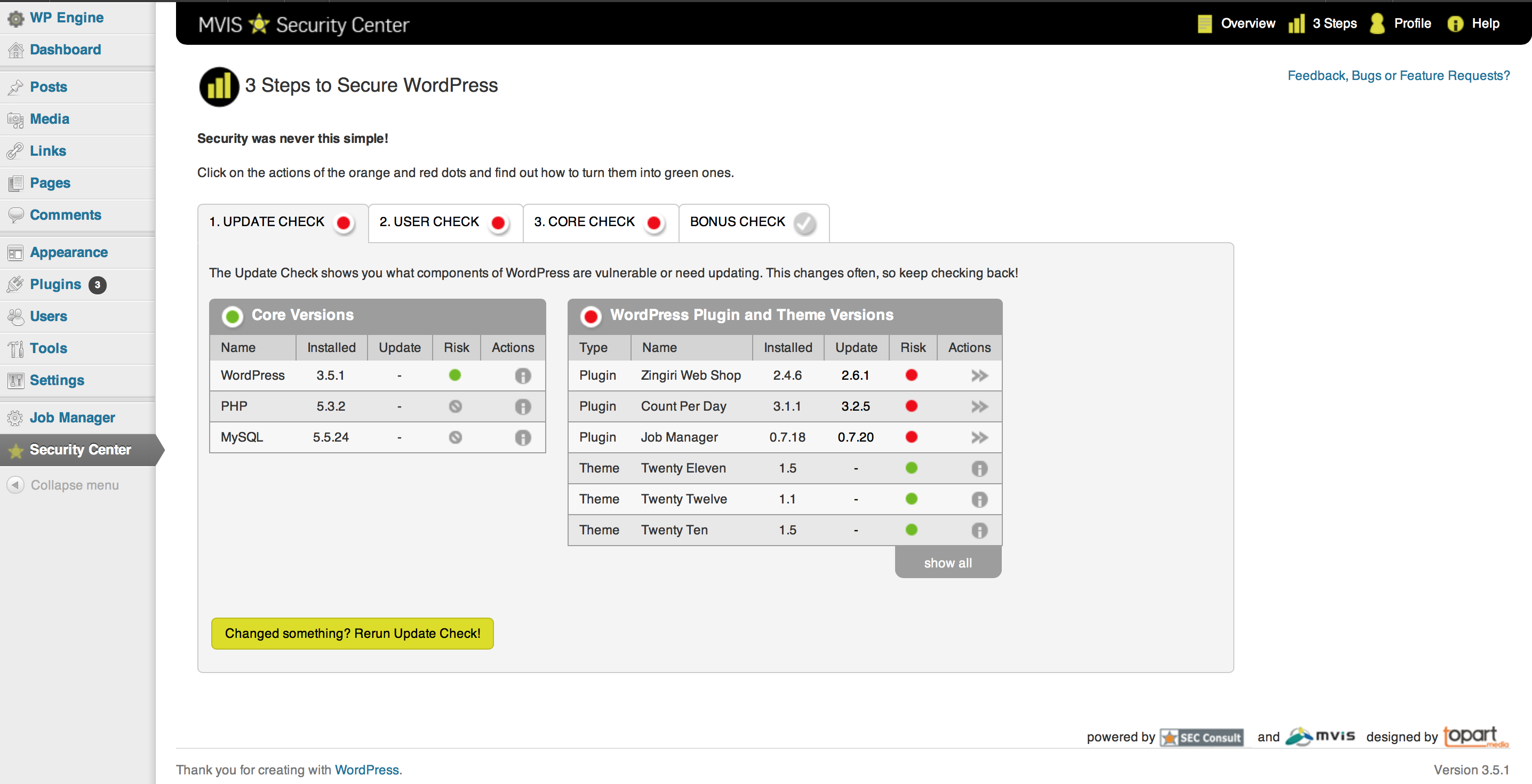
Task: Open info icon for Twenty Eleven theme
Action: click(979, 469)
